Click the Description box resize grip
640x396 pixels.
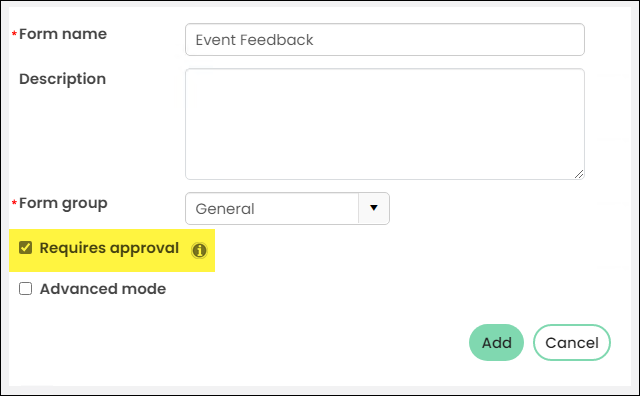[x=579, y=174]
